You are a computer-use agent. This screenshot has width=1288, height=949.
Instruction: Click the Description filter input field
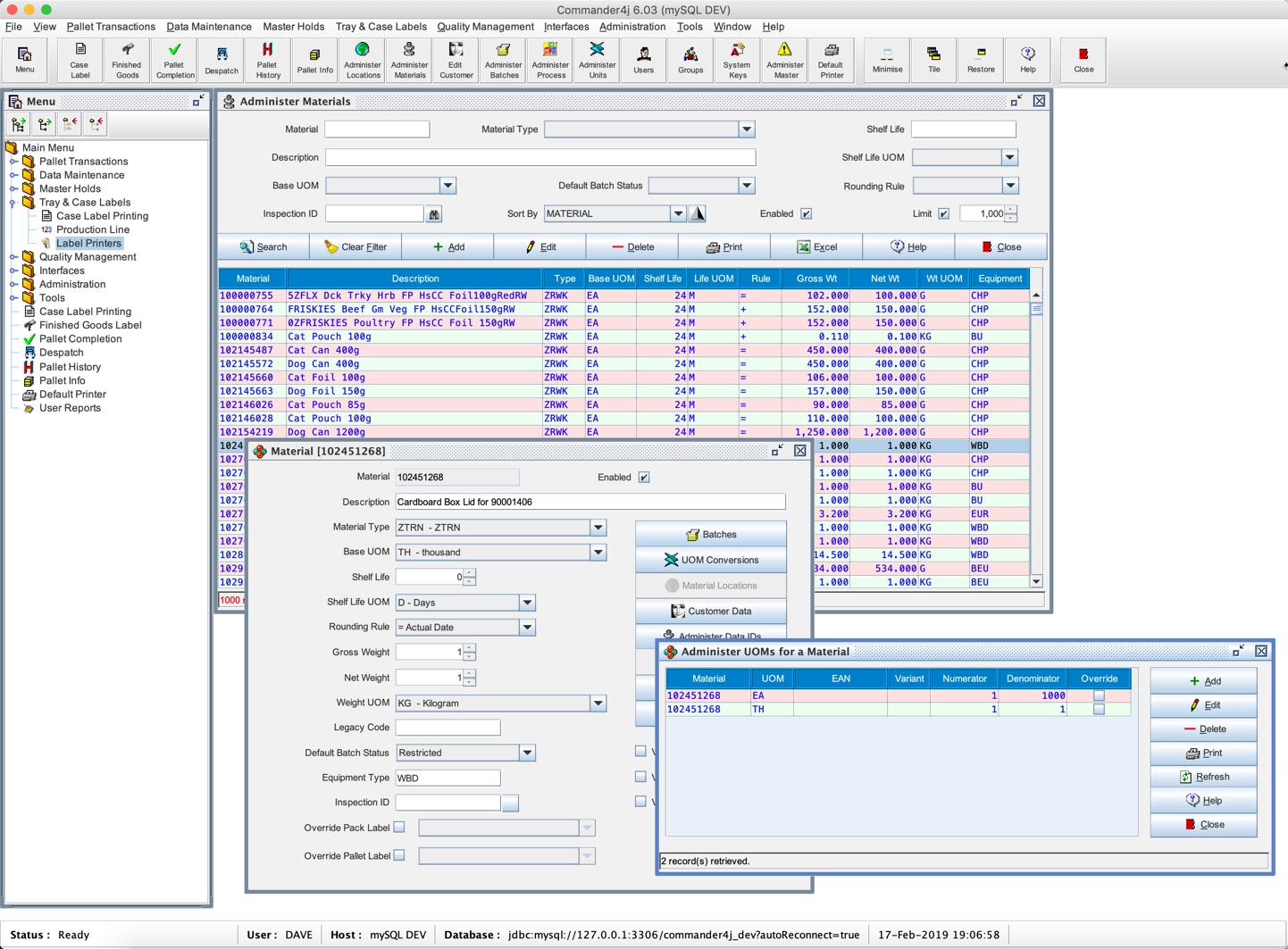tap(539, 158)
